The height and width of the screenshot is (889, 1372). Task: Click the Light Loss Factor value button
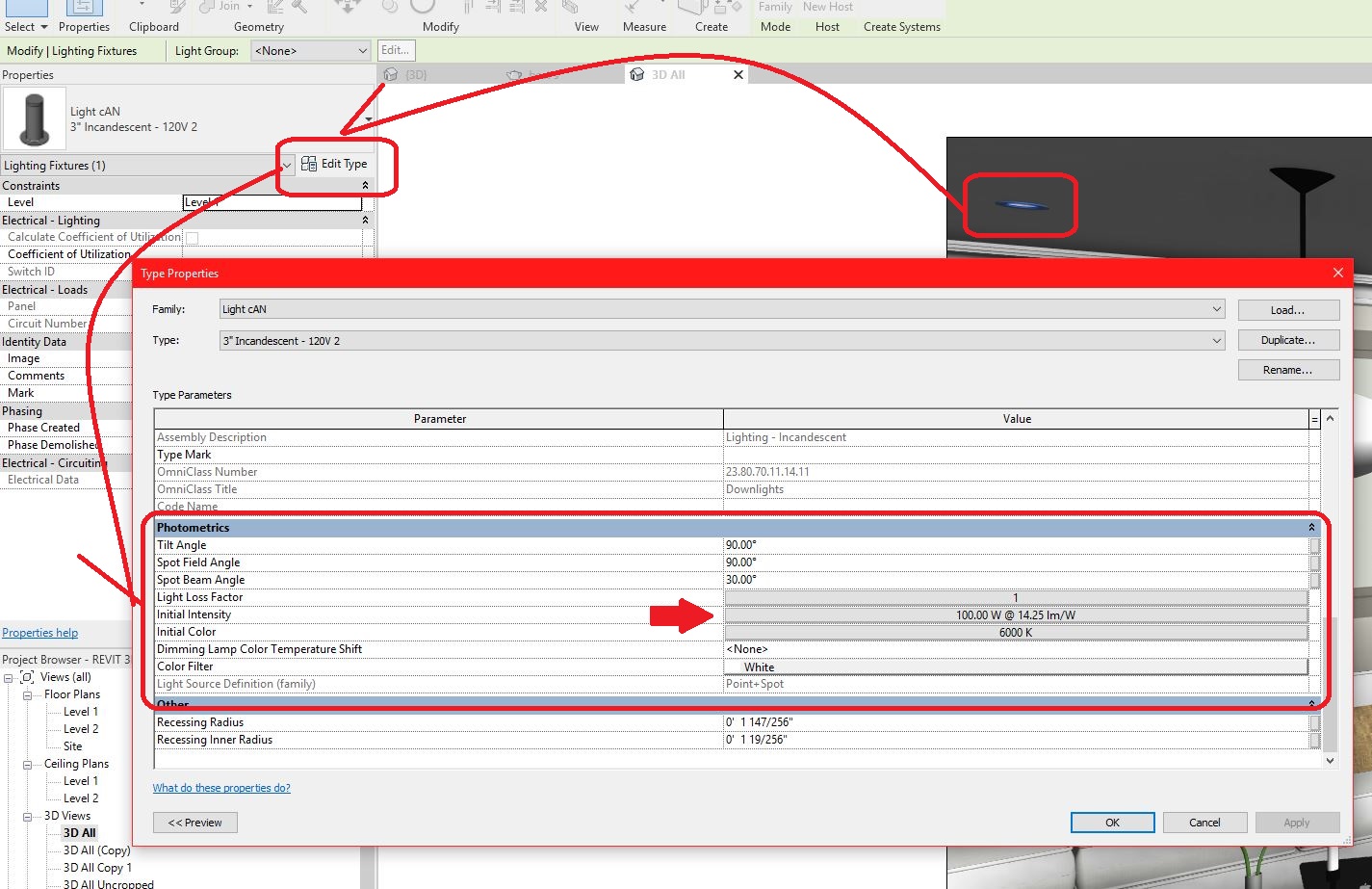click(x=1016, y=597)
